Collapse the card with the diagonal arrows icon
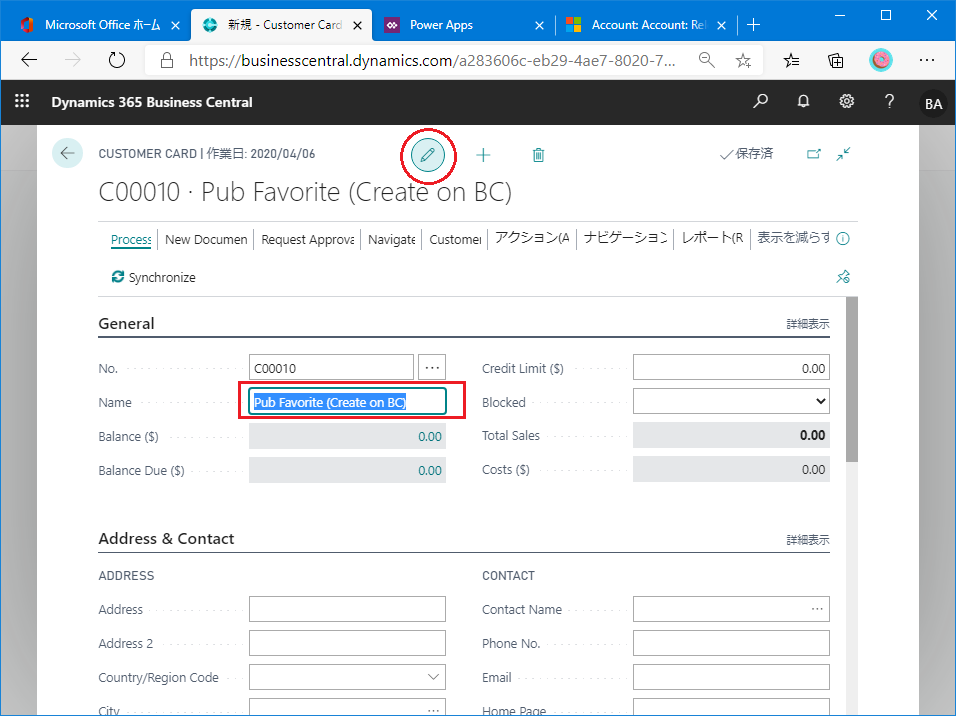The width and height of the screenshot is (956, 716). [x=843, y=154]
